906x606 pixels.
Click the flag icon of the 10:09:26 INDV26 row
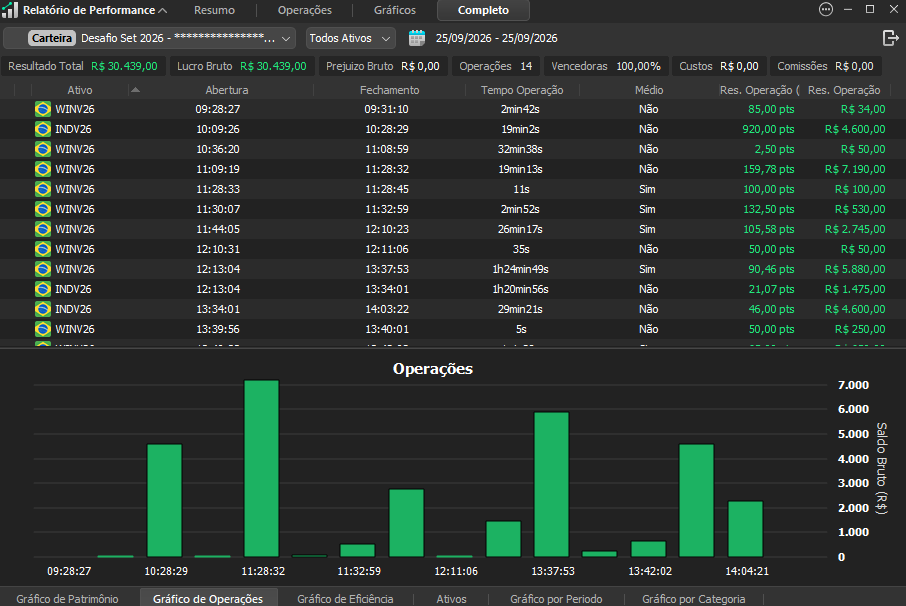[43, 129]
